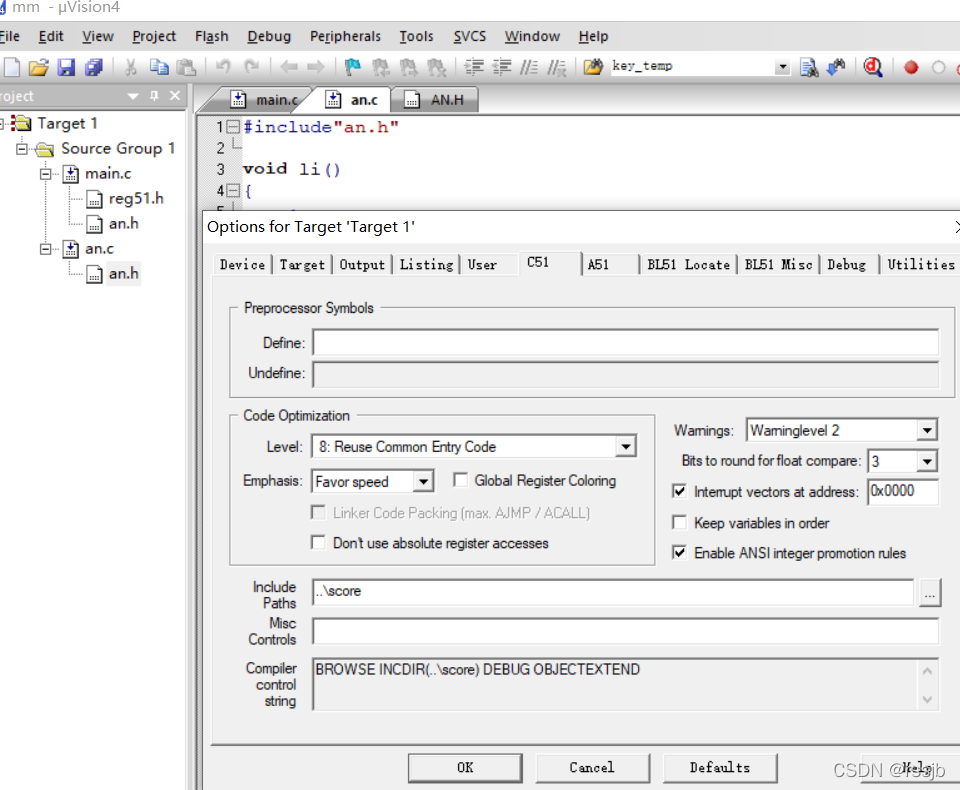Open the Output options tab

click(x=362, y=265)
